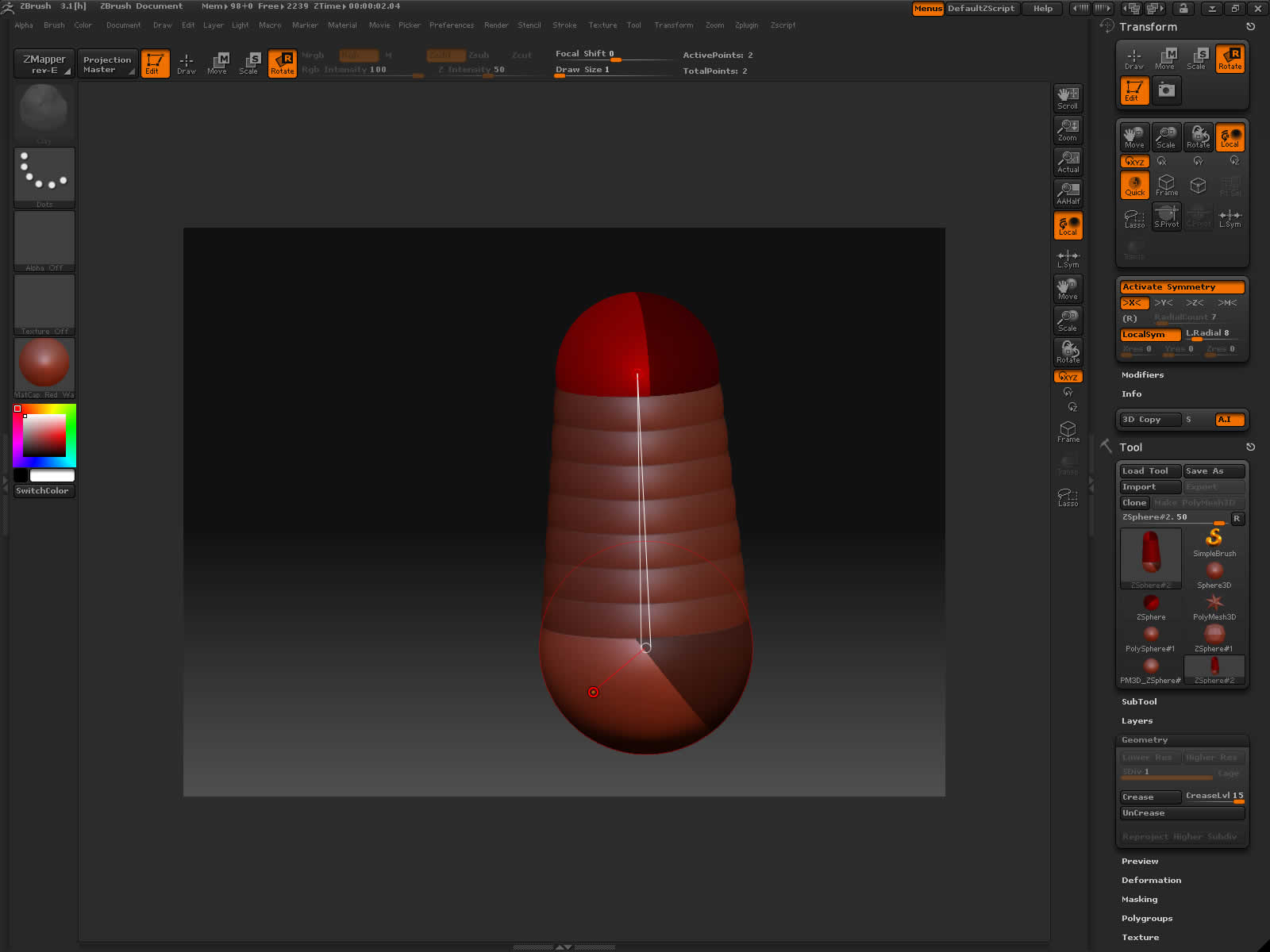Enable the >Y< symmetry axis
Screen dimensions: 1270x952
pos(1164,302)
